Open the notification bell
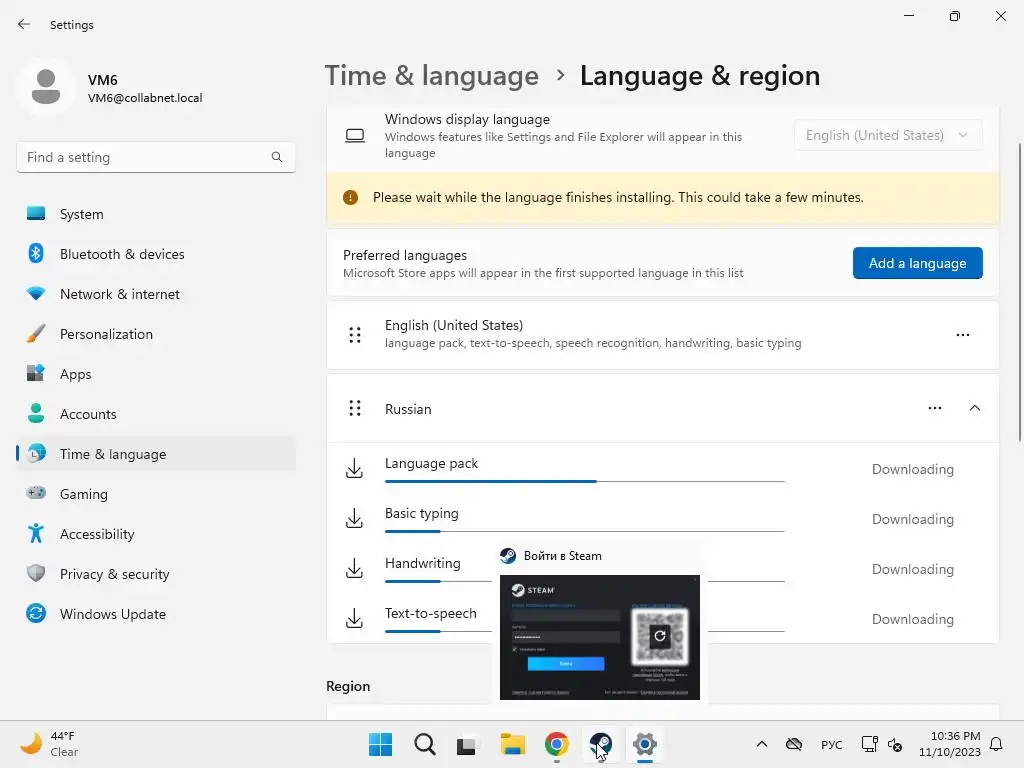The width and height of the screenshot is (1024, 768). (x=996, y=744)
